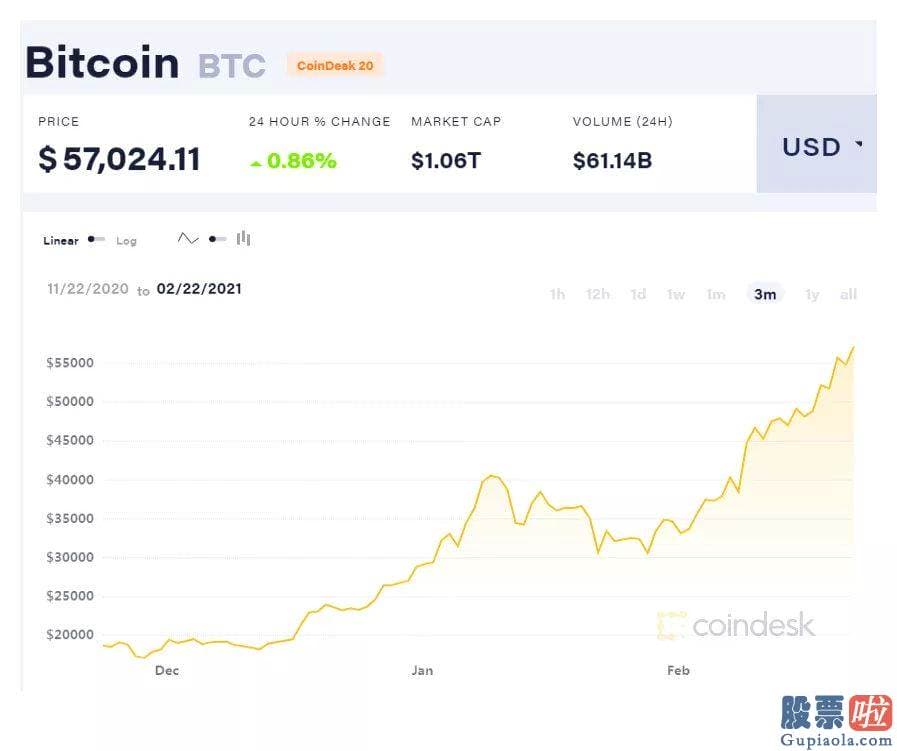Click the green 24 hour change arrow
This screenshot has height=751, width=897.
pos(256,164)
